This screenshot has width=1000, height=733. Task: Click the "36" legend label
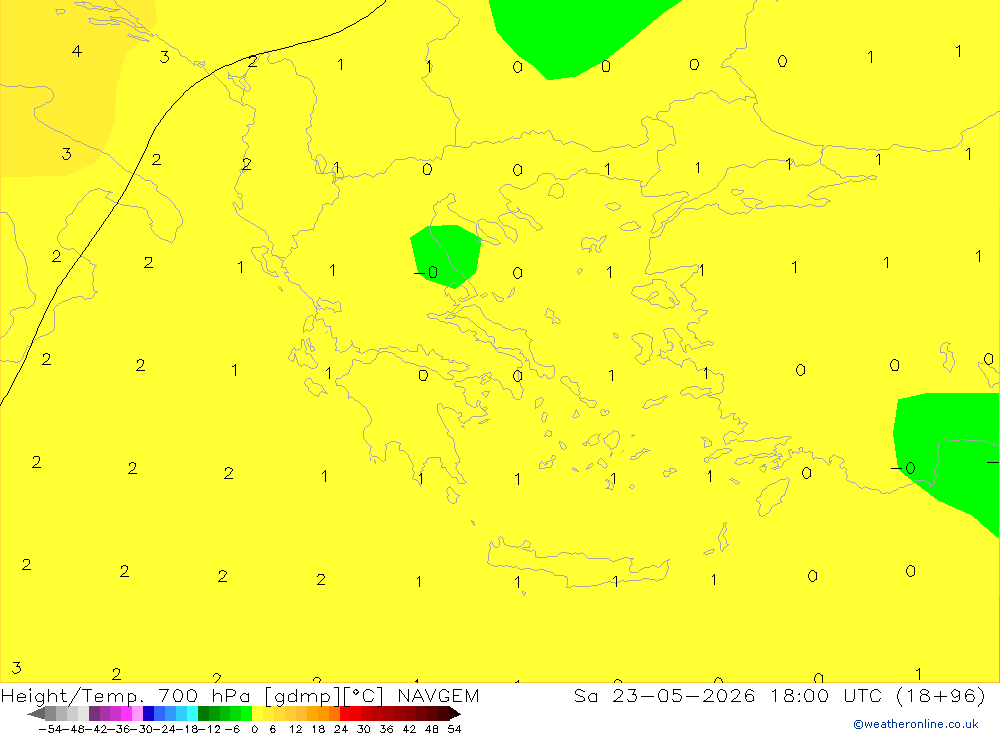(386, 729)
